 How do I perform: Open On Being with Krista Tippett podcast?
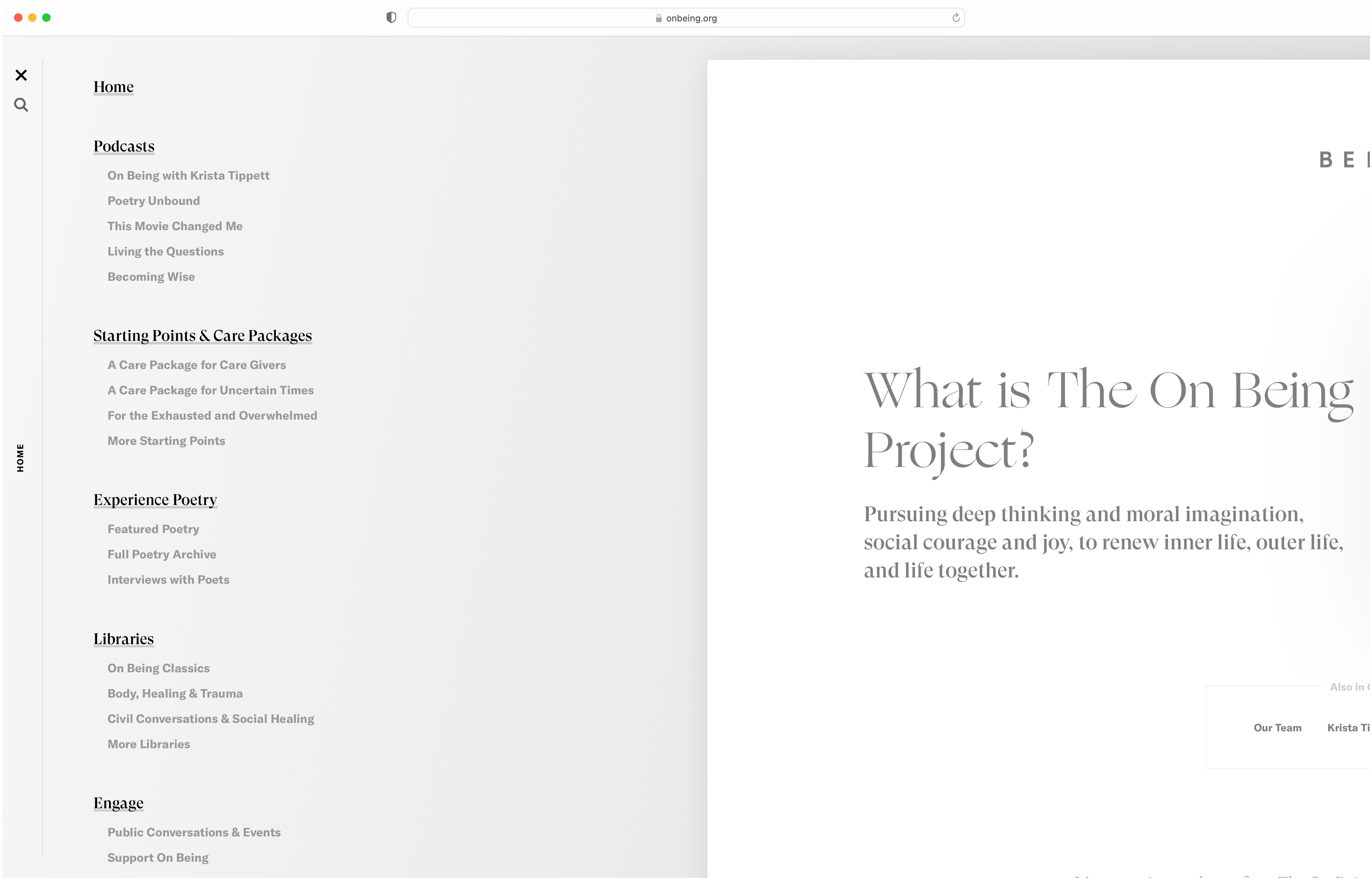(189, 175)
